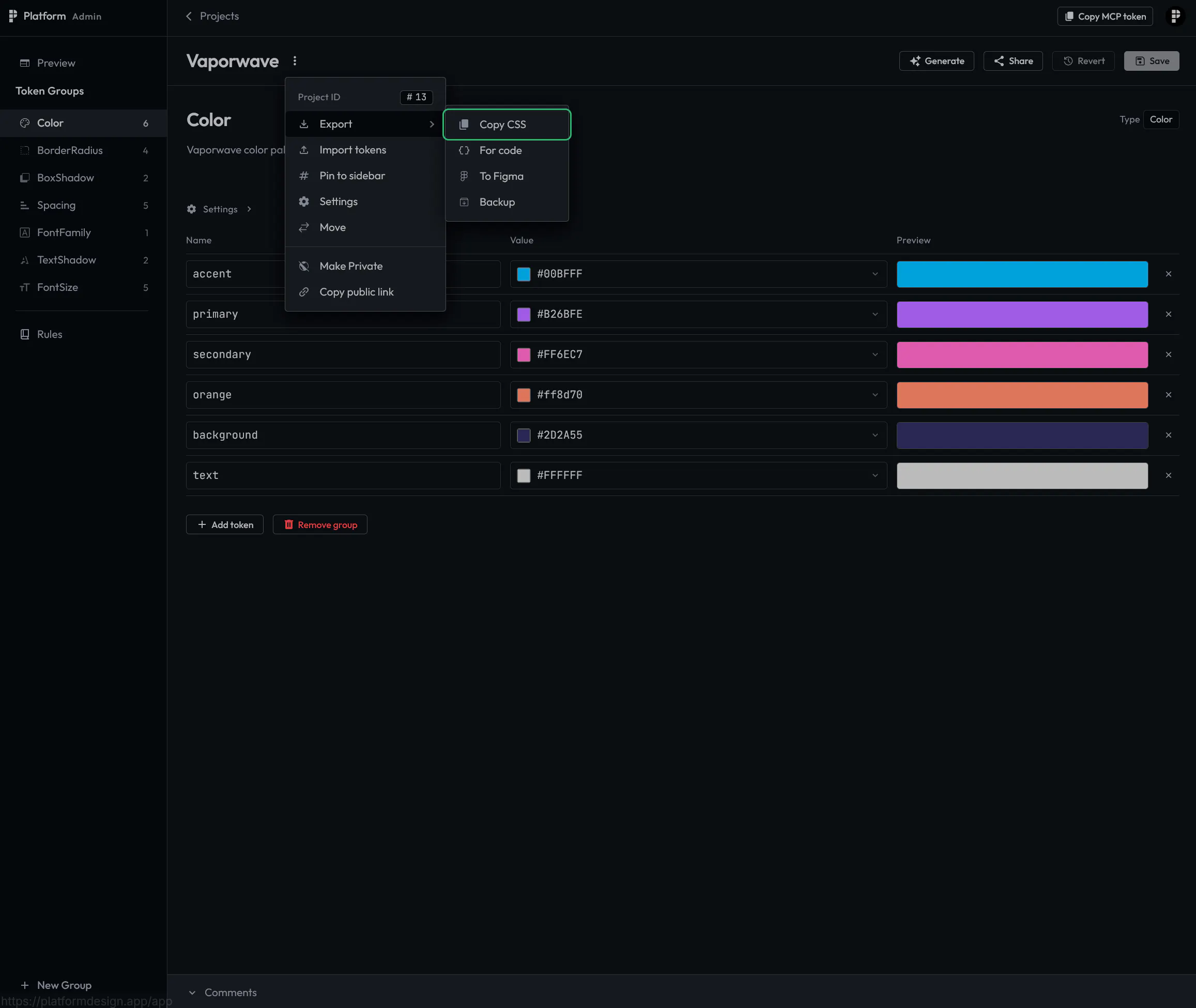Click the Settings gear icon under Color
Image resolution: width=1196 pixels, height=1008 pixels.
pos(192,209)
